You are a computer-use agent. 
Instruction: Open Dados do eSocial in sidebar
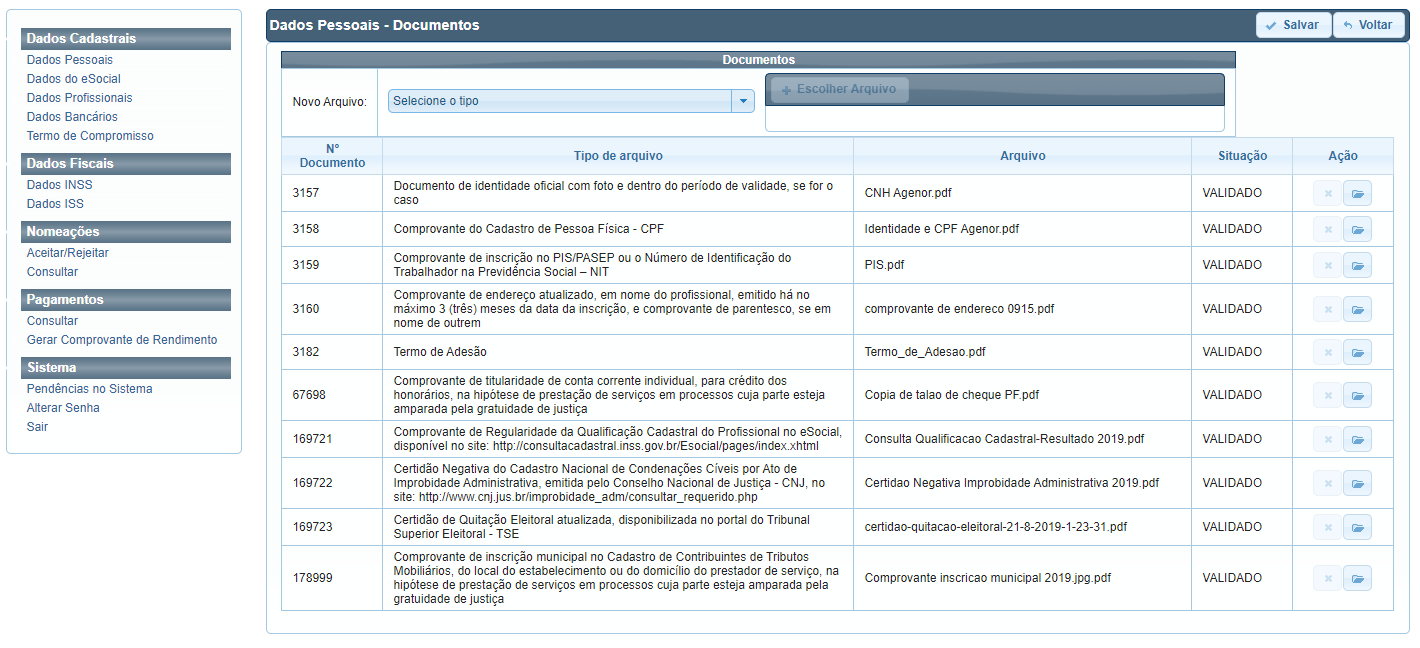point(74,79)
